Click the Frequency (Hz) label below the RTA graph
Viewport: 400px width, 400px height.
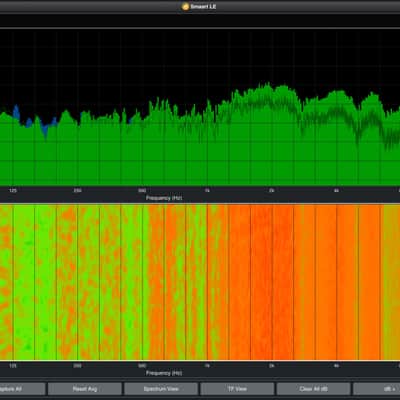(x=164, y=198)
